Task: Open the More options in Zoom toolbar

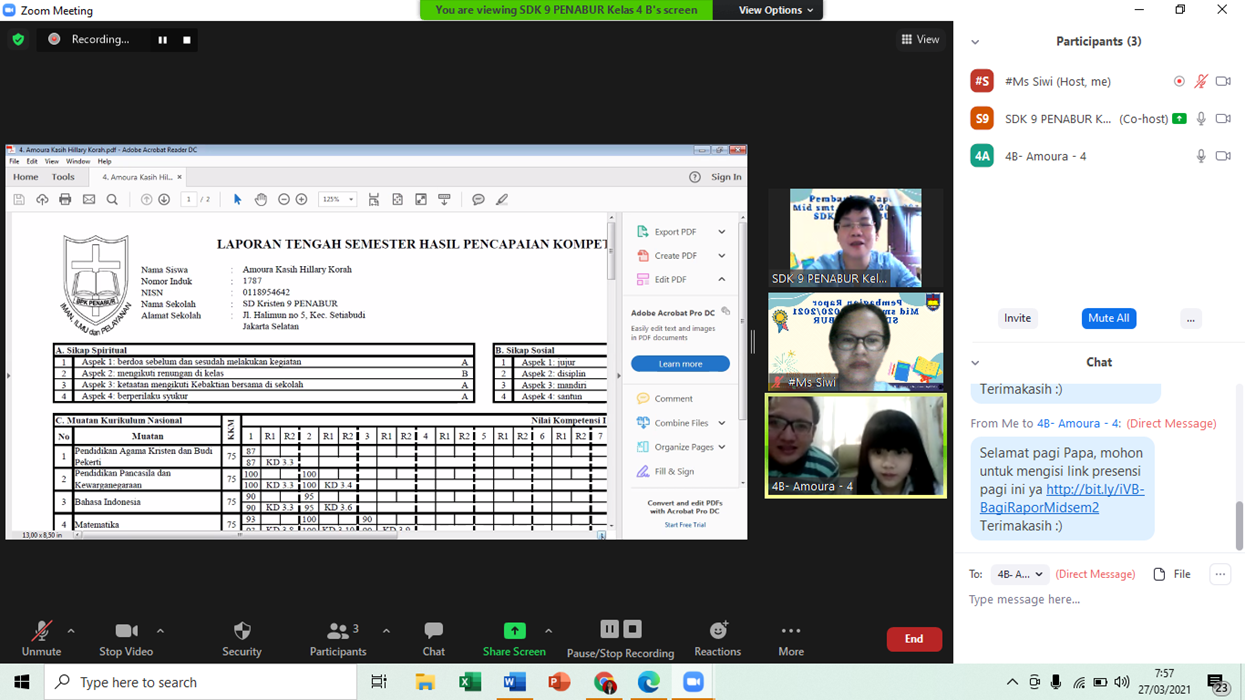Action: pyautogui.click(x=791, y=639)
